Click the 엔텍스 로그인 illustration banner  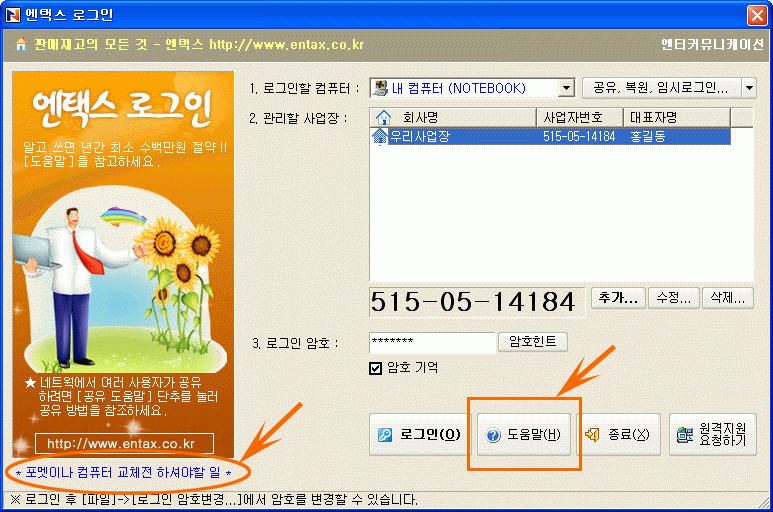pos(123,264)
